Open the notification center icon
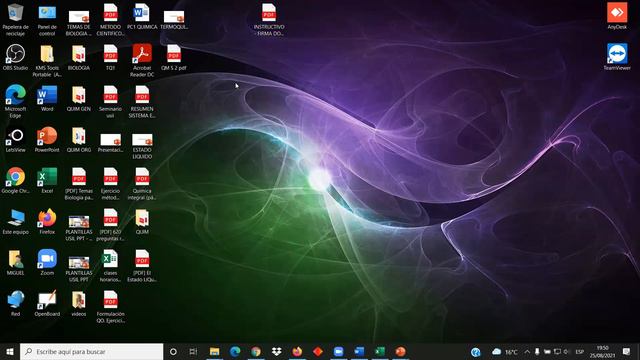The width and height of the screenshot is (640, 360). (627, 351)
